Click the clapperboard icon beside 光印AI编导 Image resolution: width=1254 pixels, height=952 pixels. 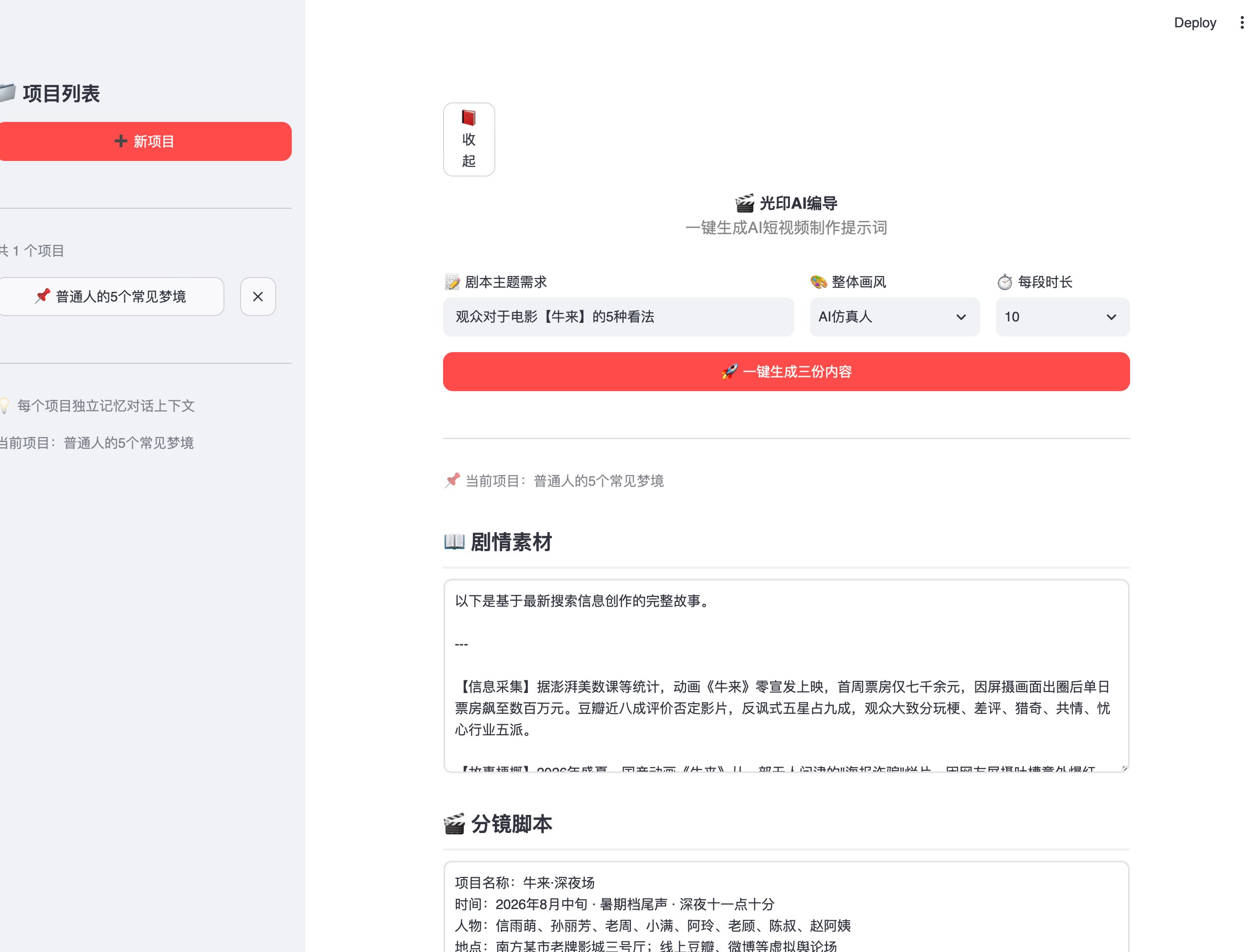coord(745,203)
